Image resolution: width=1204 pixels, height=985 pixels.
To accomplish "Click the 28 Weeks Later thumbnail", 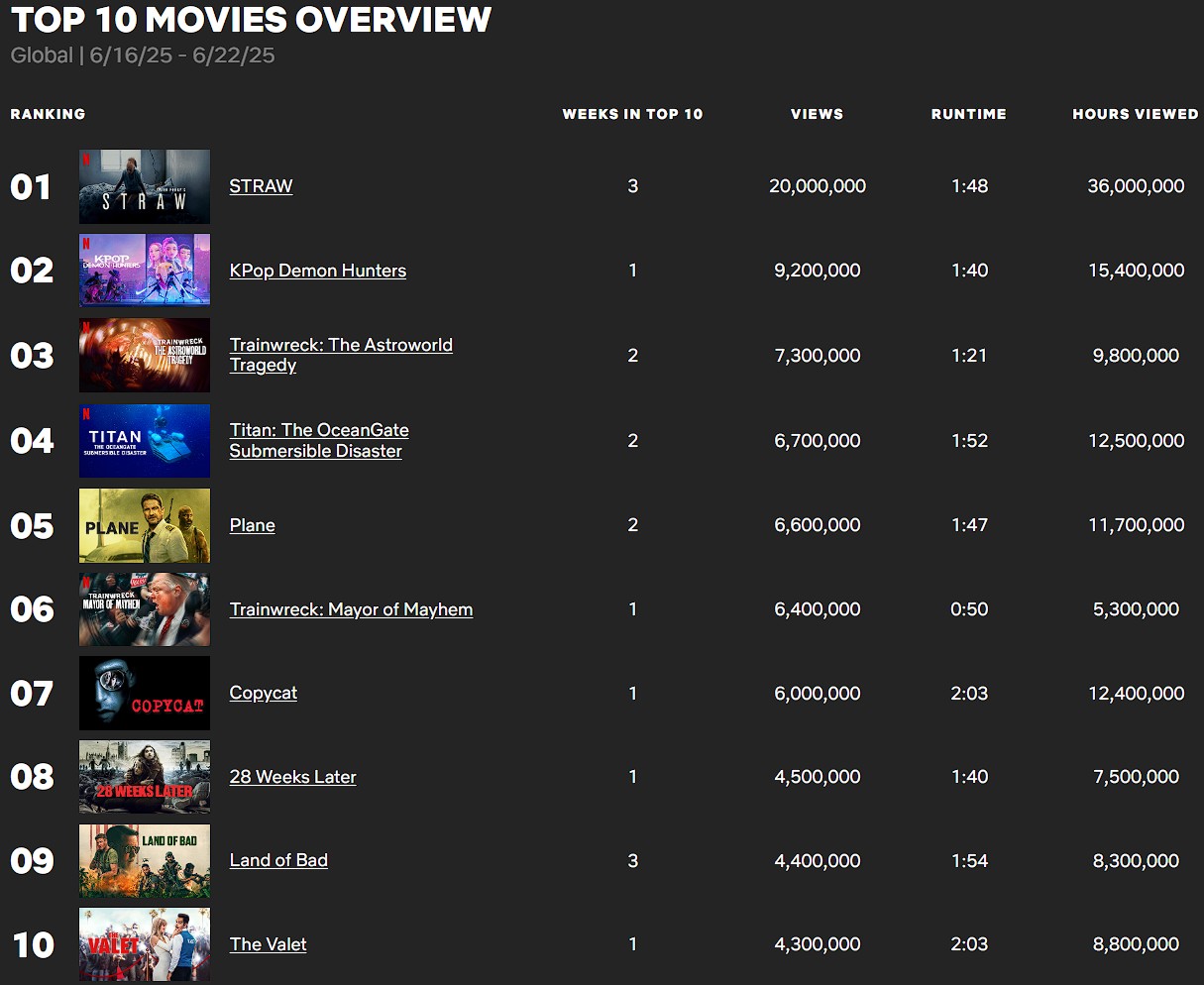I will [x=145, y=777].
